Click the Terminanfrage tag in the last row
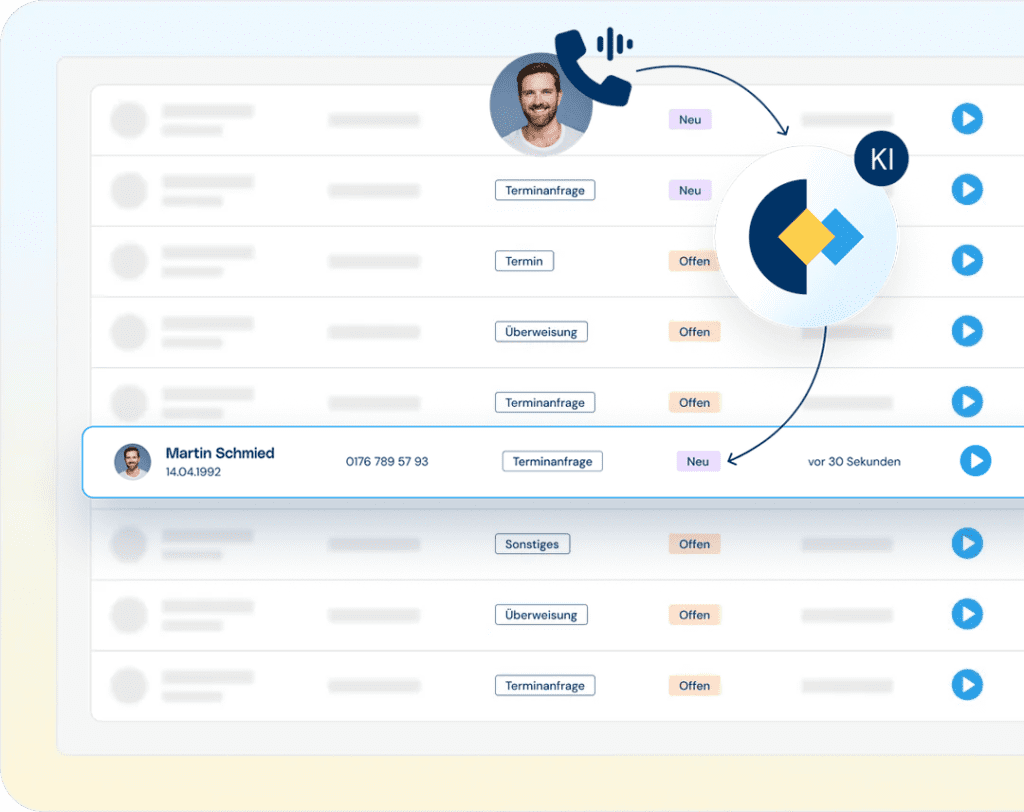 pos(545,685)
